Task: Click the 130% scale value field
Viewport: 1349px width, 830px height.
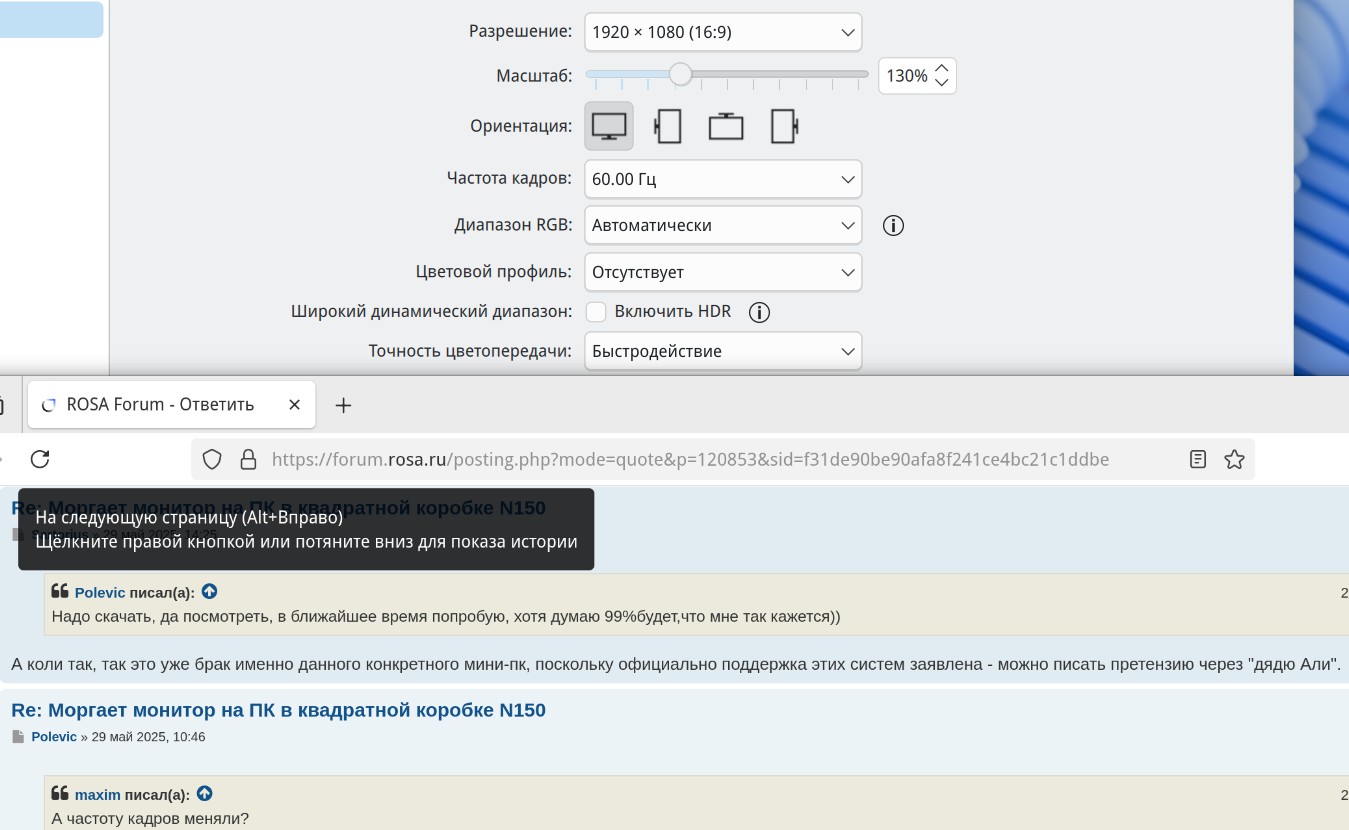Action: [906, 75]
